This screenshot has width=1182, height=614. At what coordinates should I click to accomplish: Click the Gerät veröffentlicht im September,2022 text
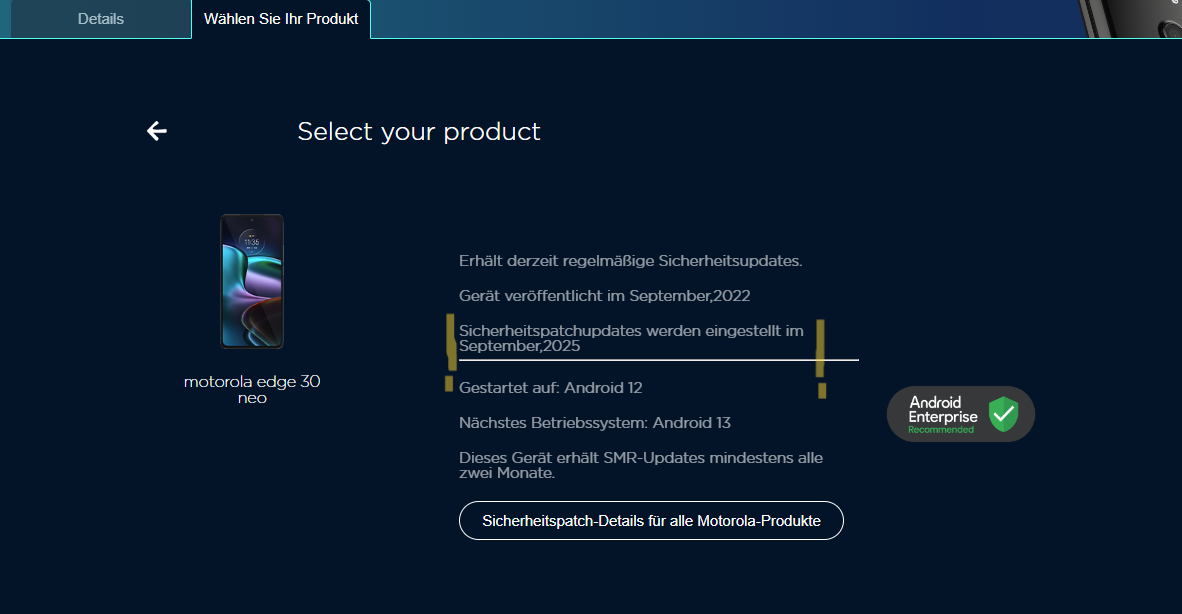click(604, 296)
